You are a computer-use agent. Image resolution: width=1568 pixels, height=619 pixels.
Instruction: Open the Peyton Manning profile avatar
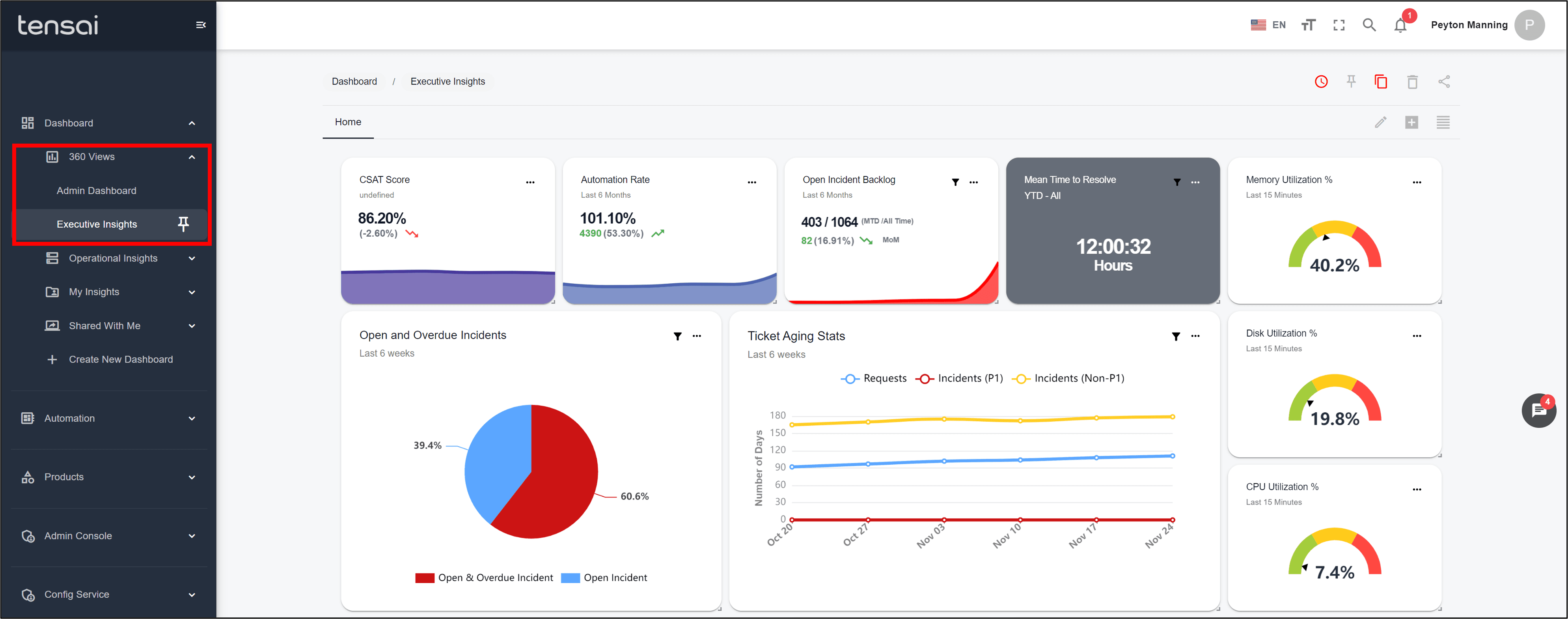pos(1529,25)
